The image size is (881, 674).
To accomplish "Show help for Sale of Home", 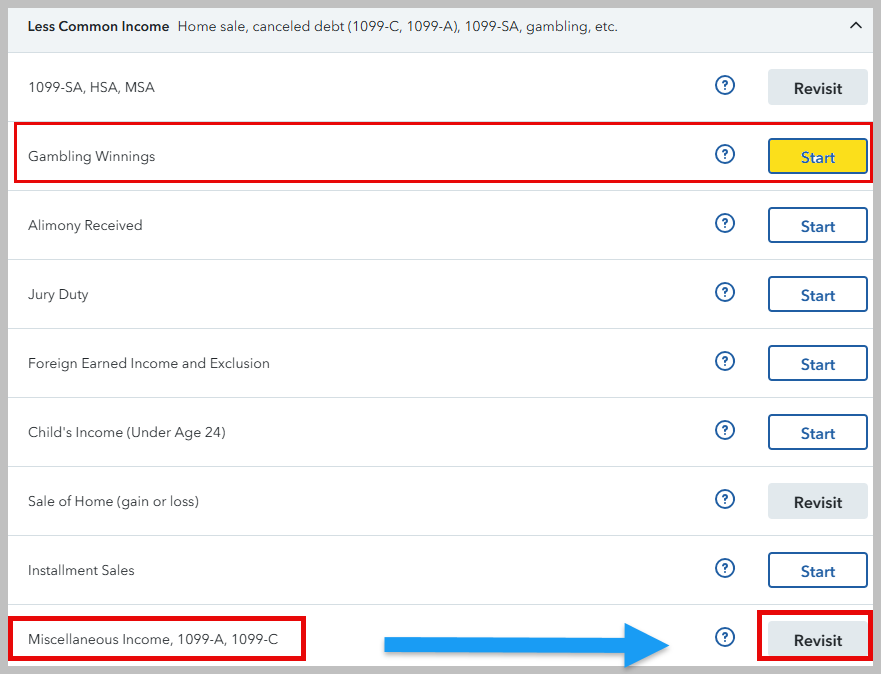I will coord(725,500).
